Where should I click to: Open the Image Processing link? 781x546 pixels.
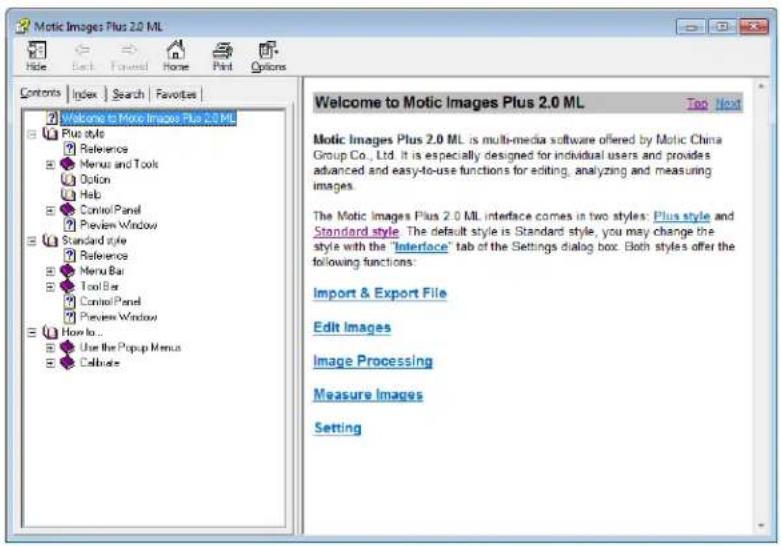pyautogui.click(x=373, y=361)
